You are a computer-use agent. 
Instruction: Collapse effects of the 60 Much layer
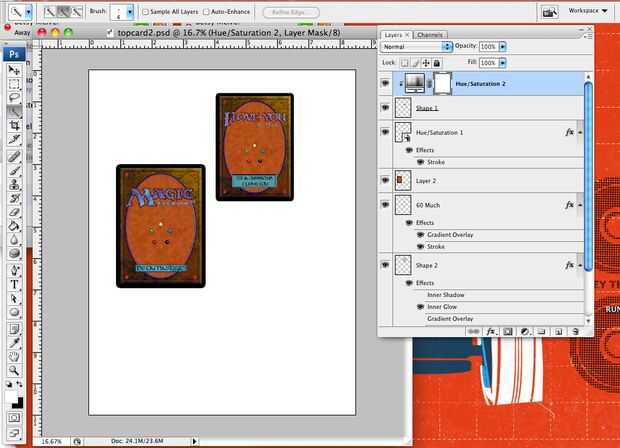pyautogui.click(x=580, y=205)
